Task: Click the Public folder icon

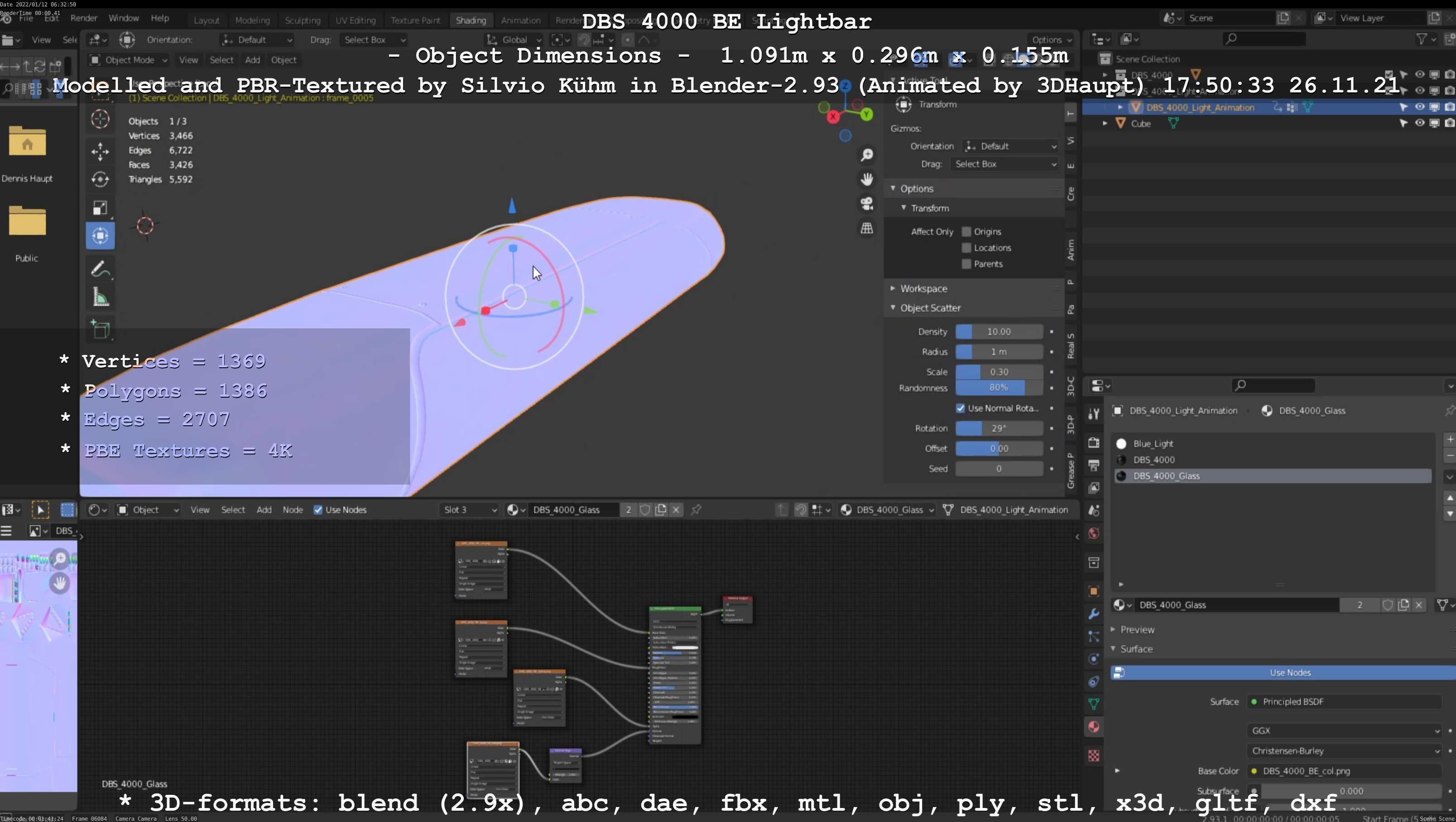Action: [27, 221]
